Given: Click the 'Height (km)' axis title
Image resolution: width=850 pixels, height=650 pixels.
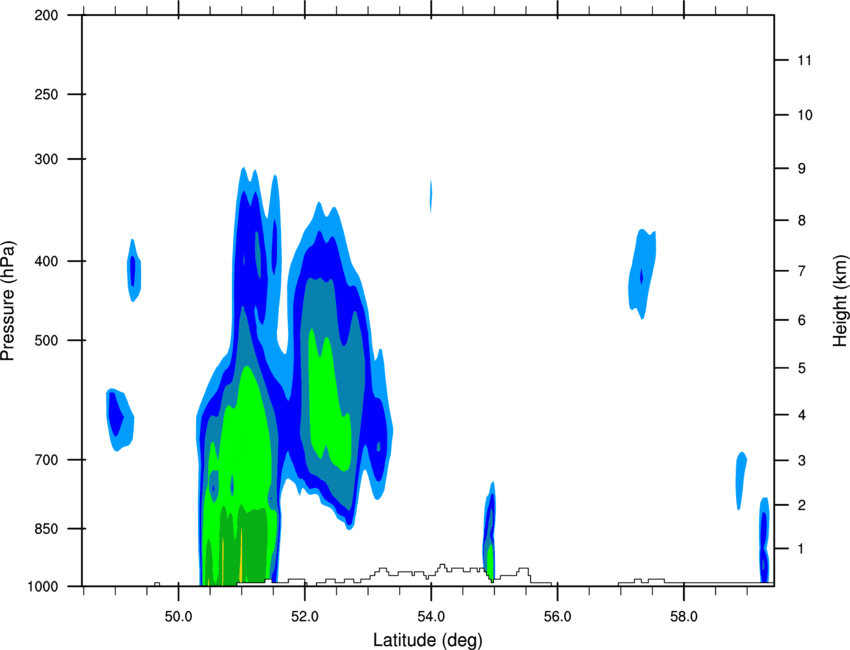Looking at the screenshot, I should click(840, 301).
